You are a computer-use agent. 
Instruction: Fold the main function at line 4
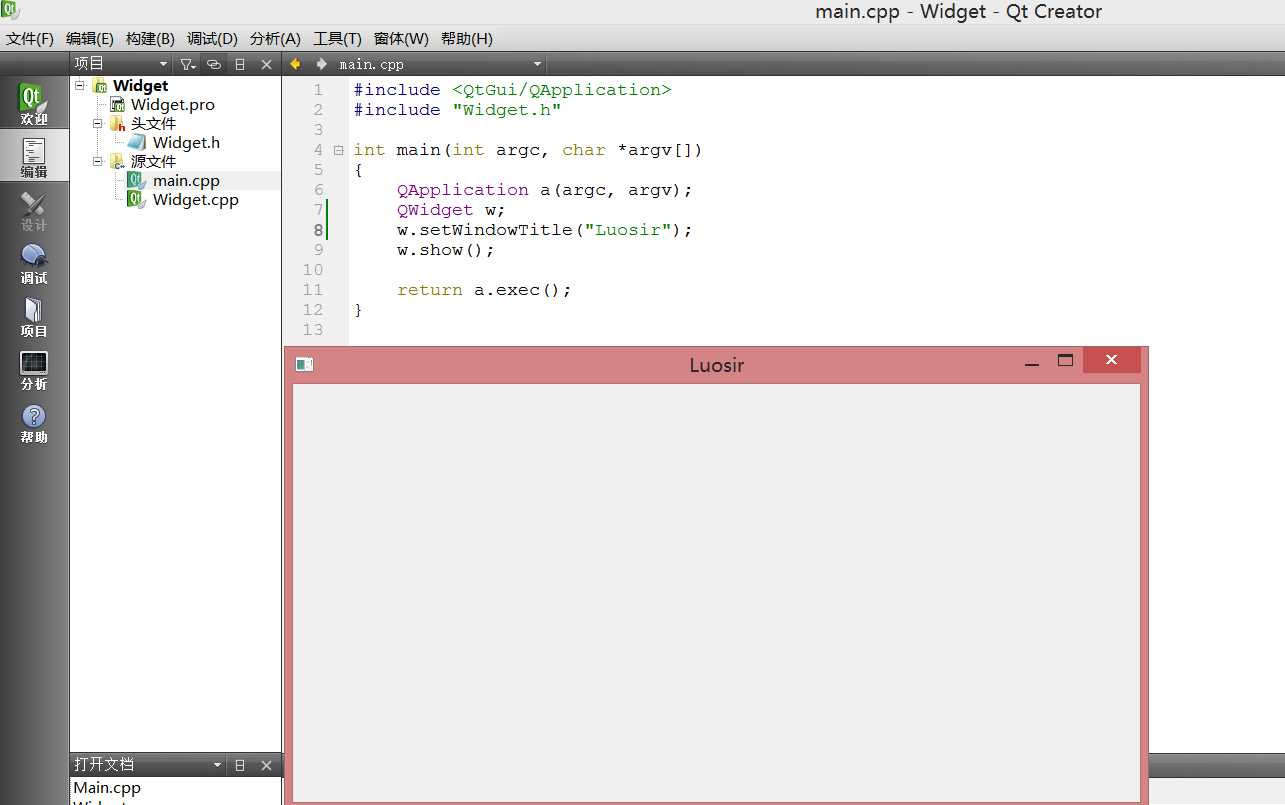pyautogui.click(x=338, y=150)
